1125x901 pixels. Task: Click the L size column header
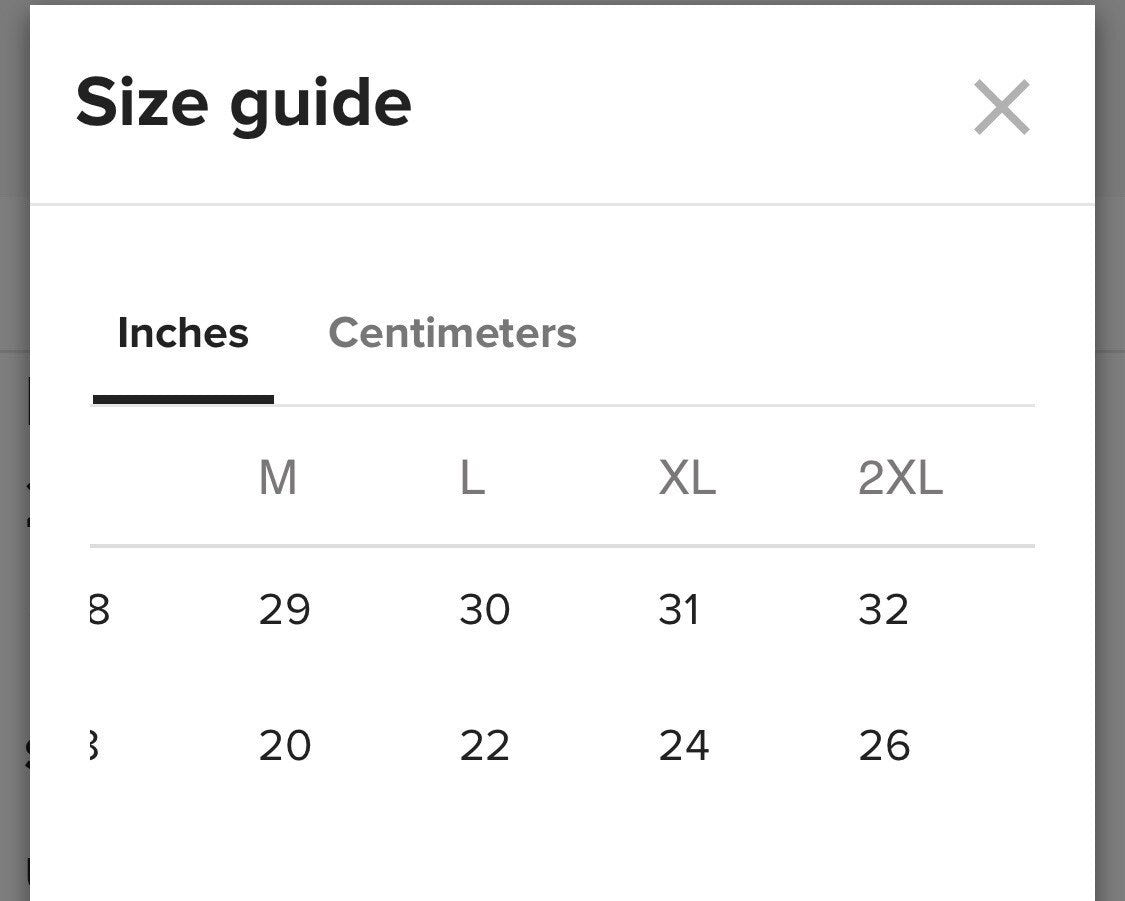(x=472, y=479)
